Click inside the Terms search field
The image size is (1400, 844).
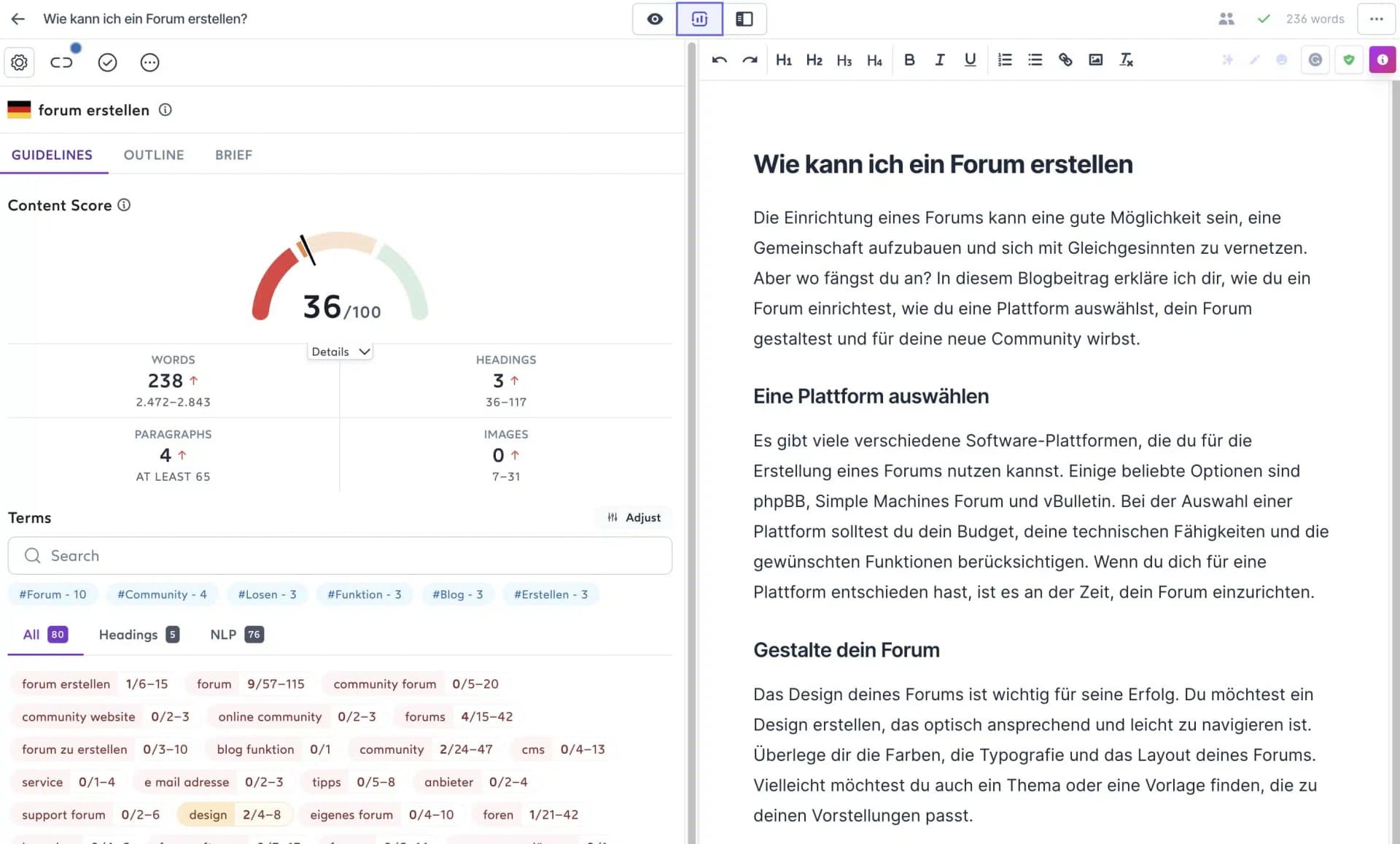(x=340, y=556)
